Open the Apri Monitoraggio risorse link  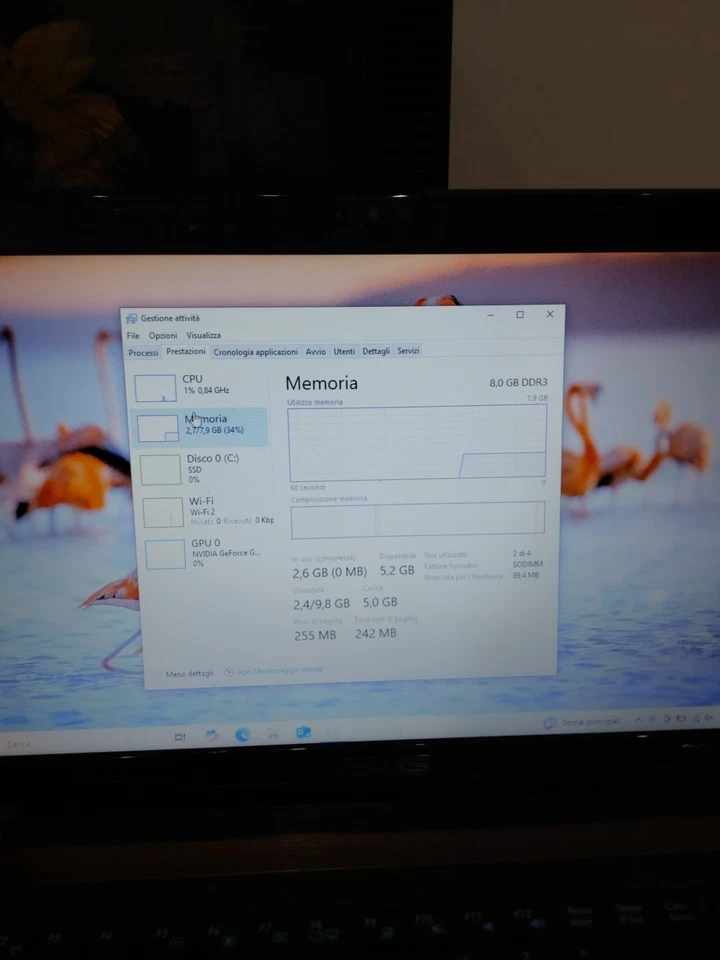click(279, 670)
